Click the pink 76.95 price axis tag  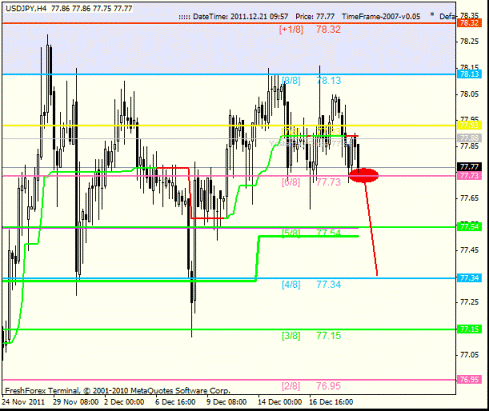469,380
